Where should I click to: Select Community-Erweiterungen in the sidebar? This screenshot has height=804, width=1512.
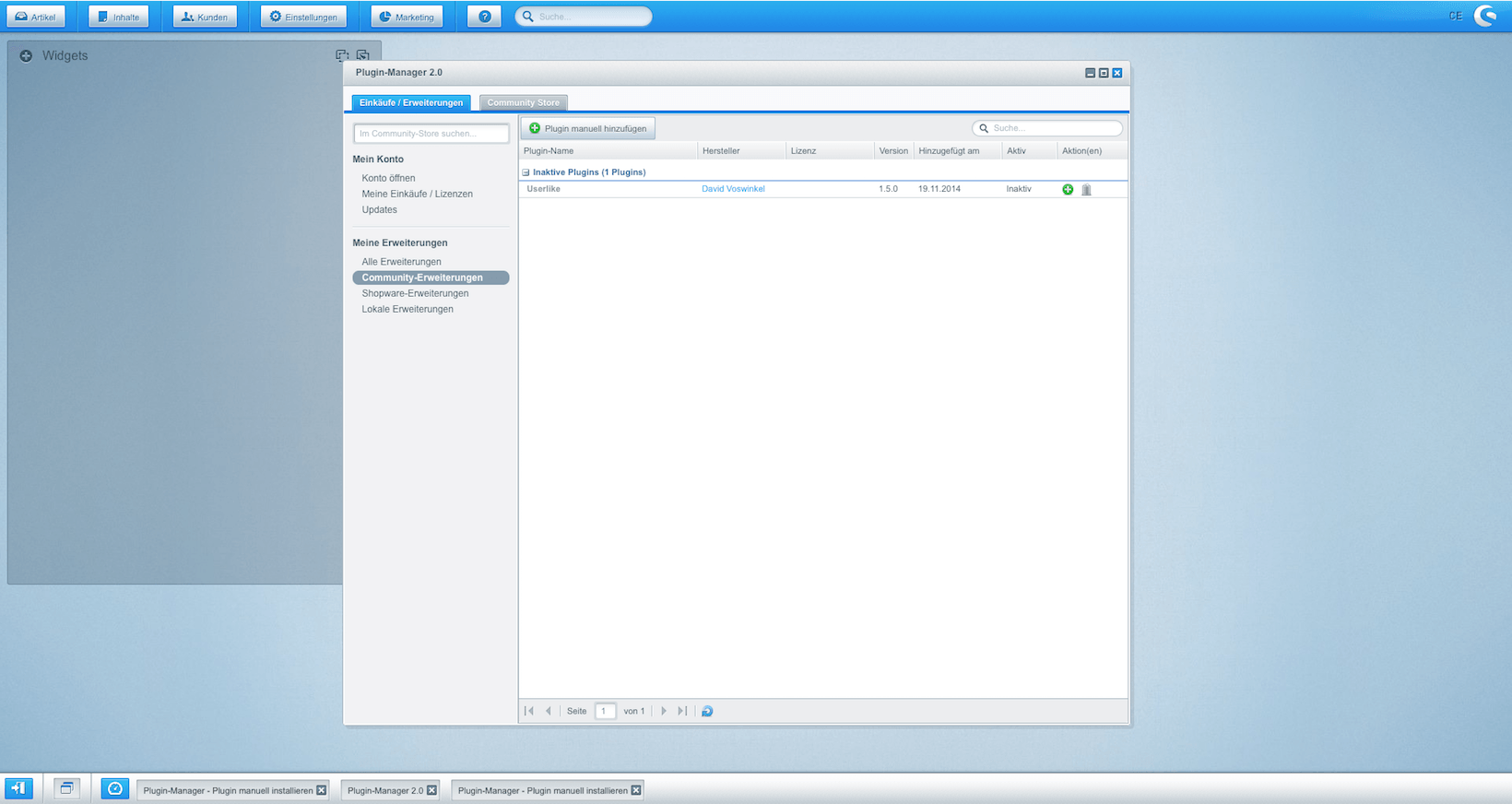[x=431, y=278]
